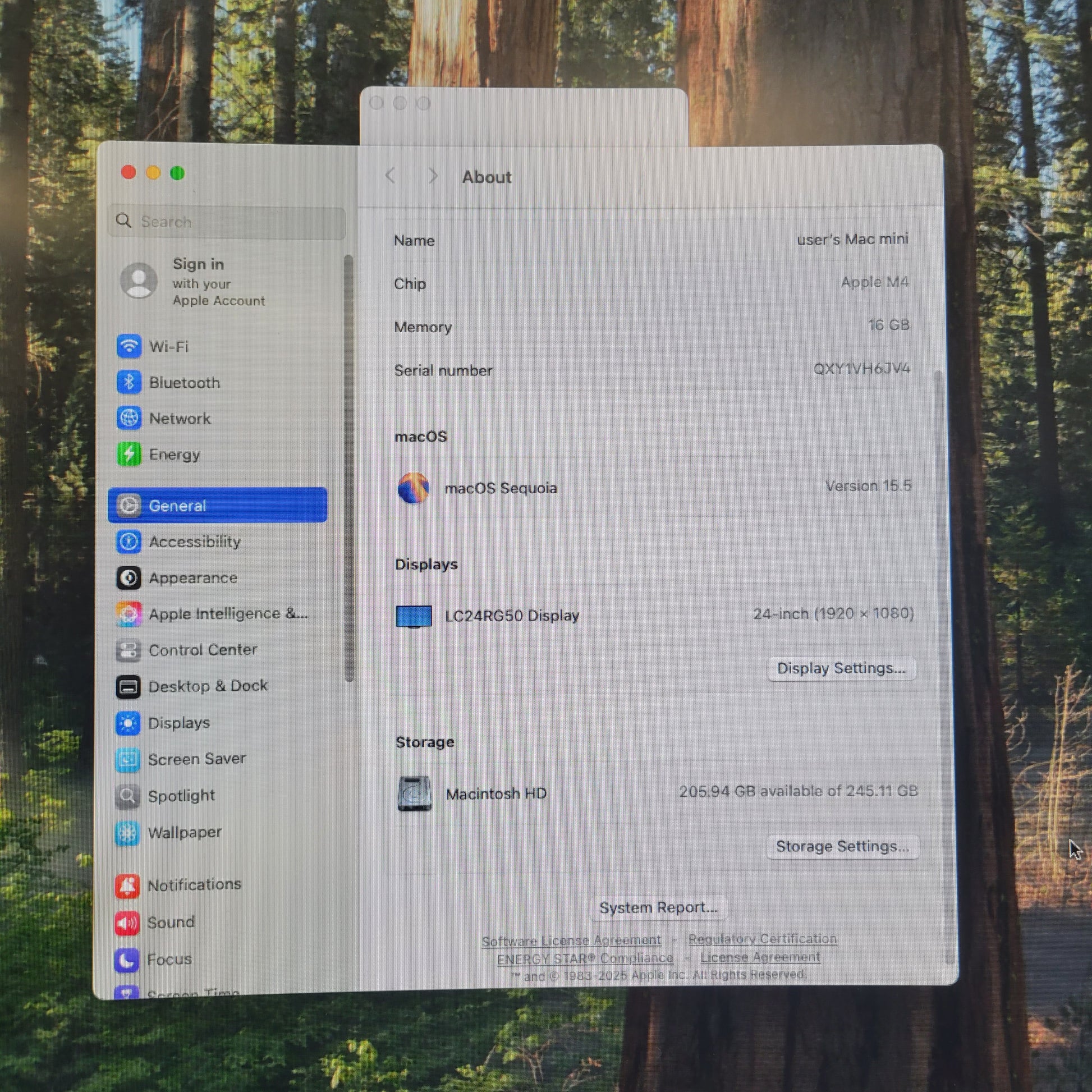Open the System Report button

tap(658, 907)
